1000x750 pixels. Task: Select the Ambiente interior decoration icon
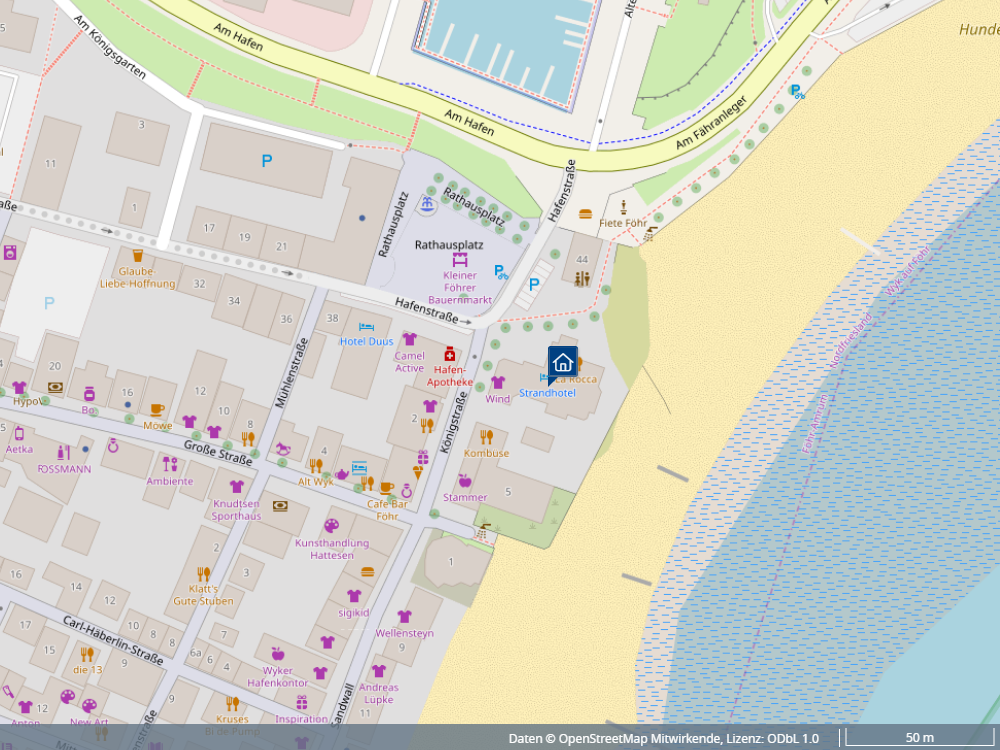pos(170,464)
